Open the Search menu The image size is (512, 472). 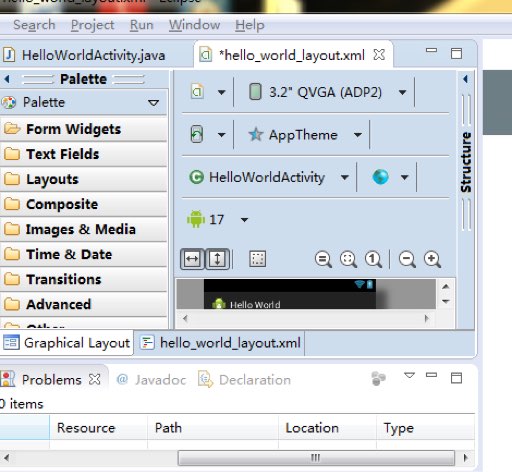(34, 25)
